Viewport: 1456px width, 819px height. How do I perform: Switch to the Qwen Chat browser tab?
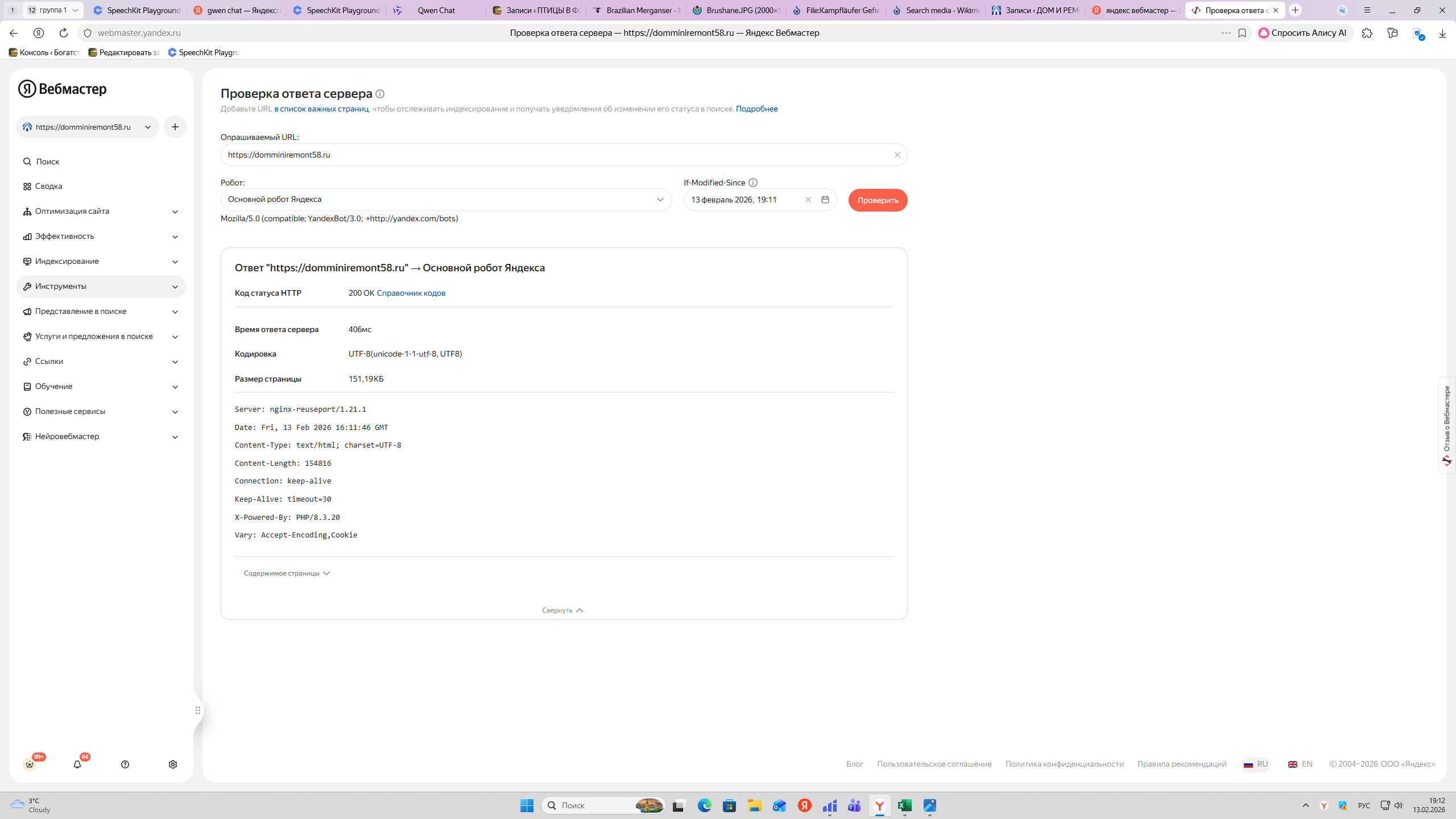[x=436, y=10]
